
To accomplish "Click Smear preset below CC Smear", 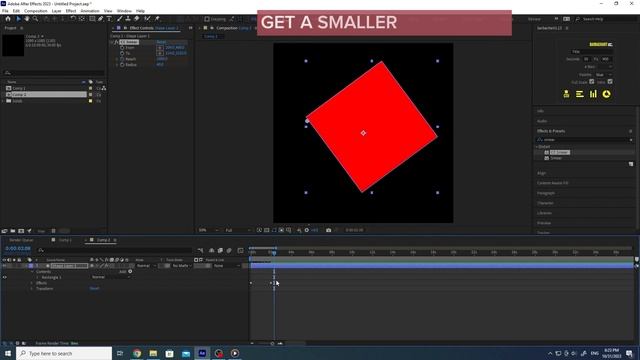I will pyautogui.click(x=556, y=158).
